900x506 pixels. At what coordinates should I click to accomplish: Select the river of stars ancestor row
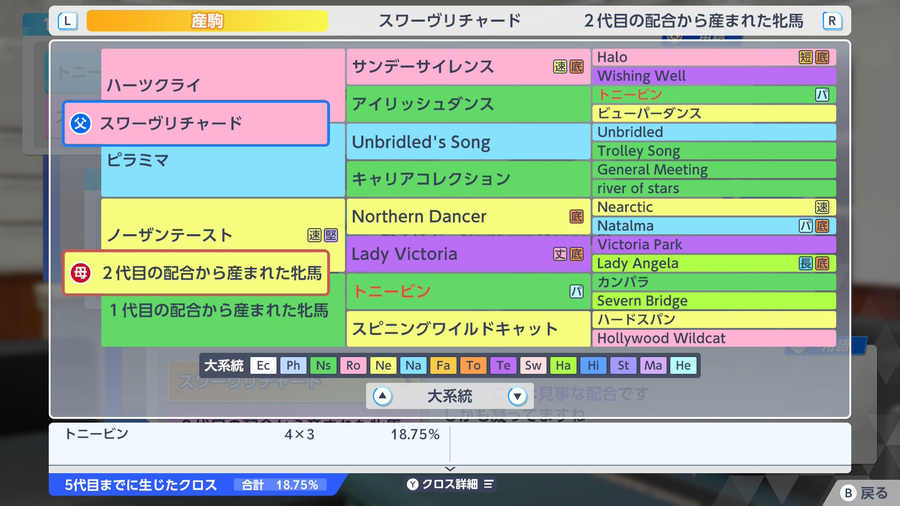tap(714, 188)
